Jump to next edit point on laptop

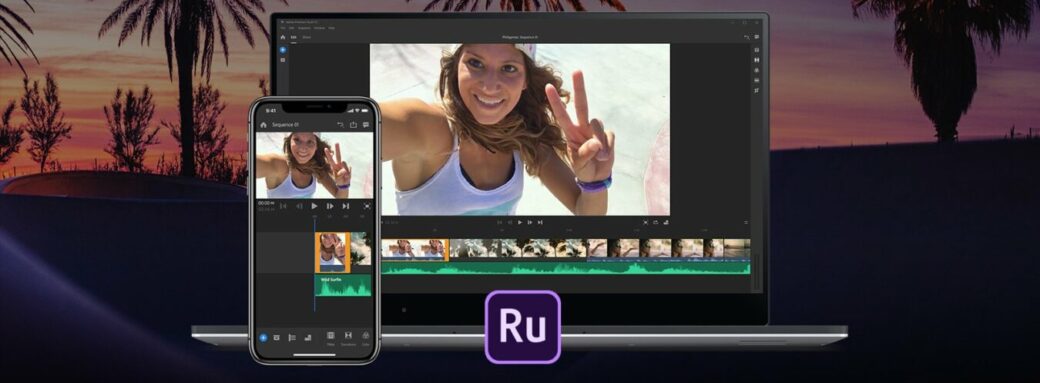pyautogui.click(x=540, y=222)
